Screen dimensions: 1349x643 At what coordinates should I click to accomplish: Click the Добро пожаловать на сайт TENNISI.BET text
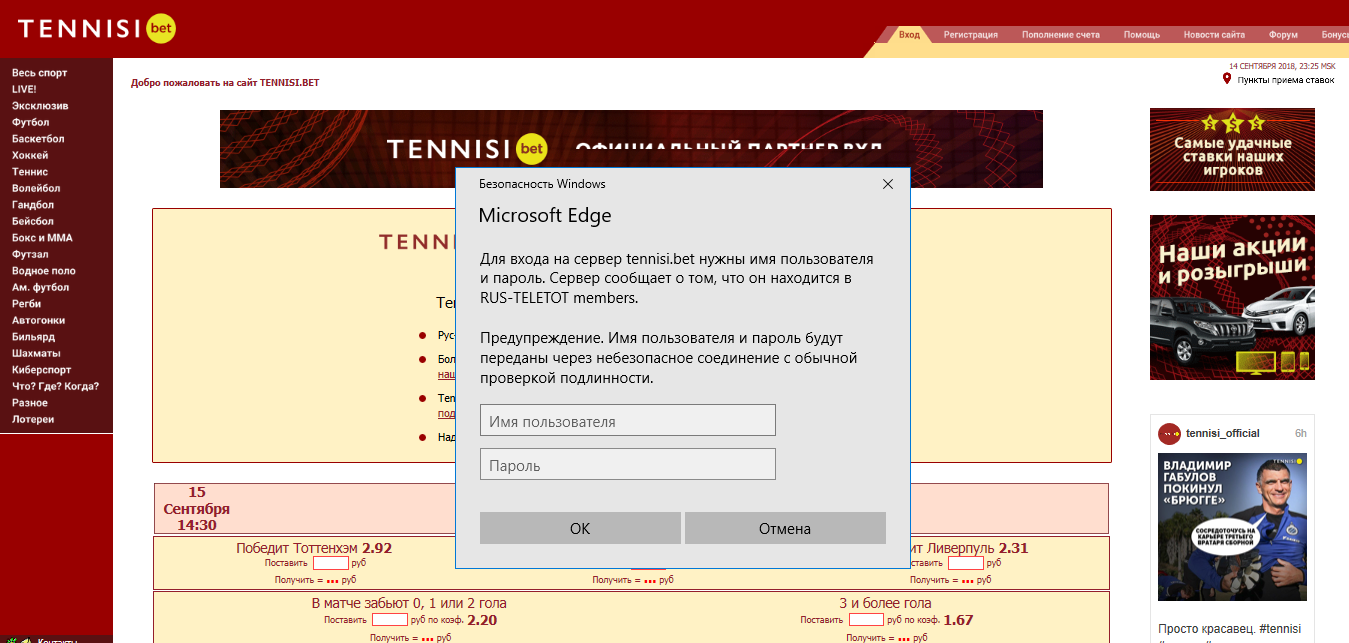(225, 83)
